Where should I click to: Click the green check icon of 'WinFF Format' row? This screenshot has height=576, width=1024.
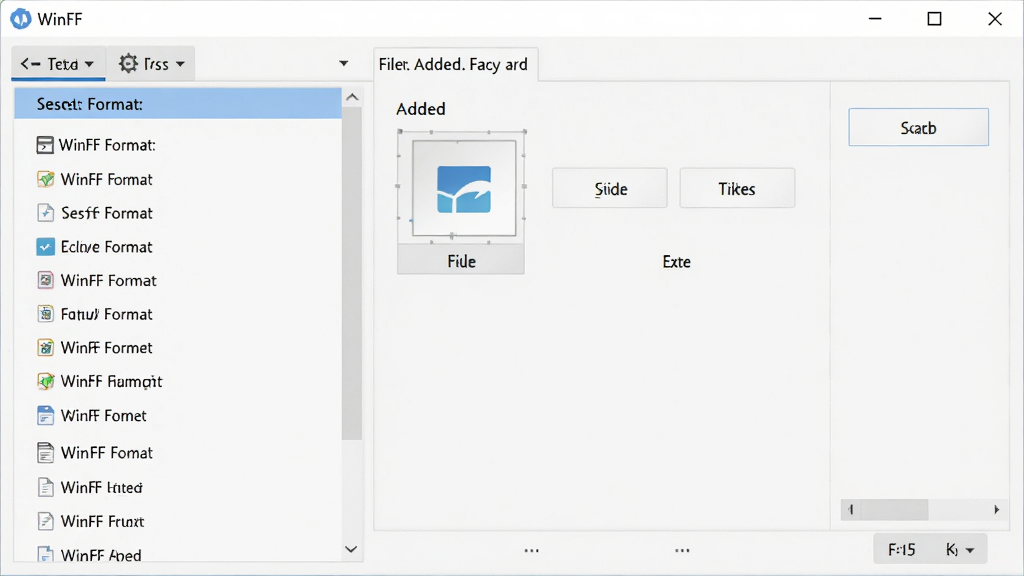pyautogui.click(x=45, y=179)
